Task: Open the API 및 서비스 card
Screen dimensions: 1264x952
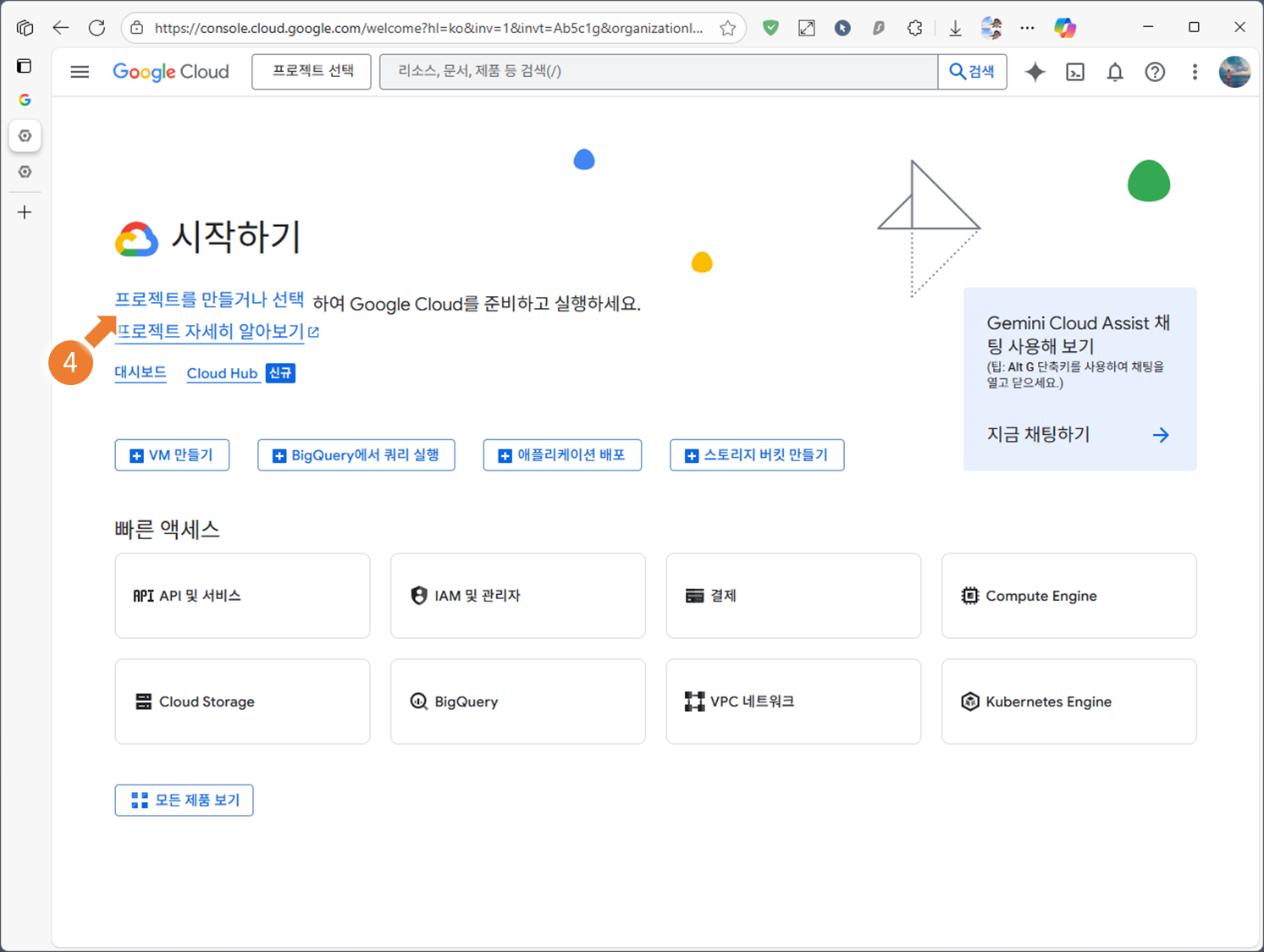Action: (242, 596)
